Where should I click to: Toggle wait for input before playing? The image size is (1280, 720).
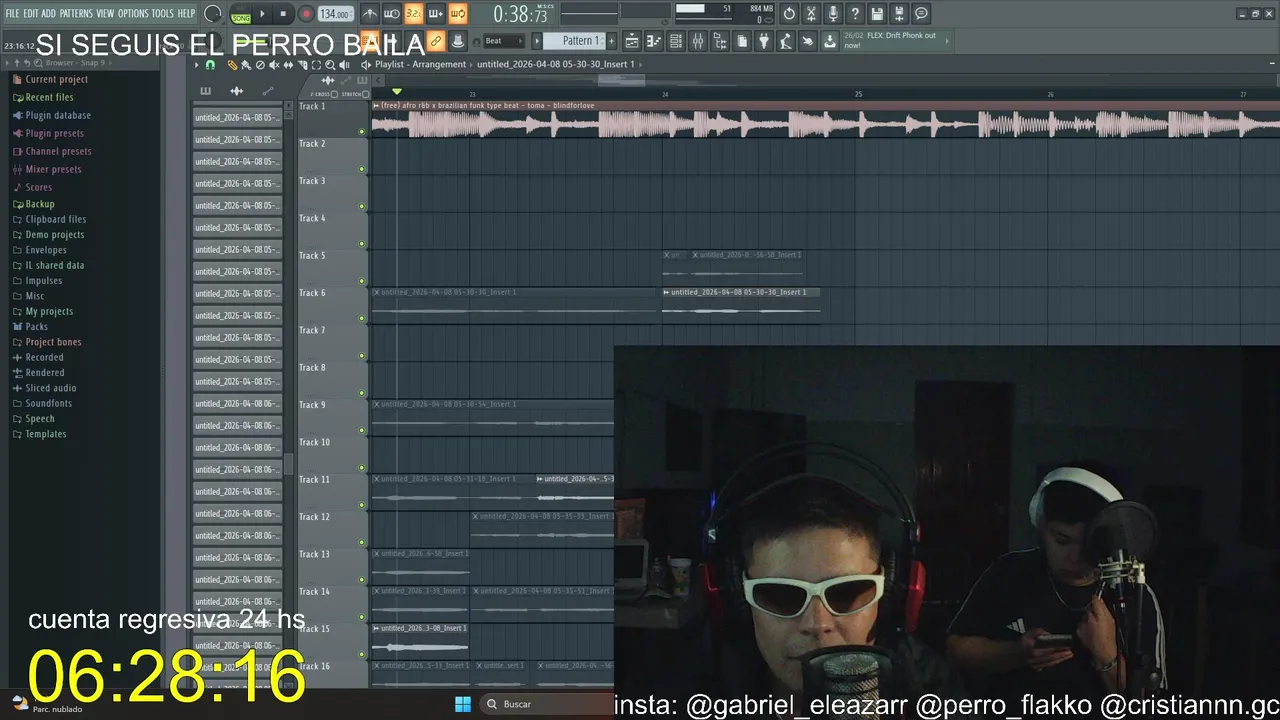pyautogui.click(x=392, y=14)
